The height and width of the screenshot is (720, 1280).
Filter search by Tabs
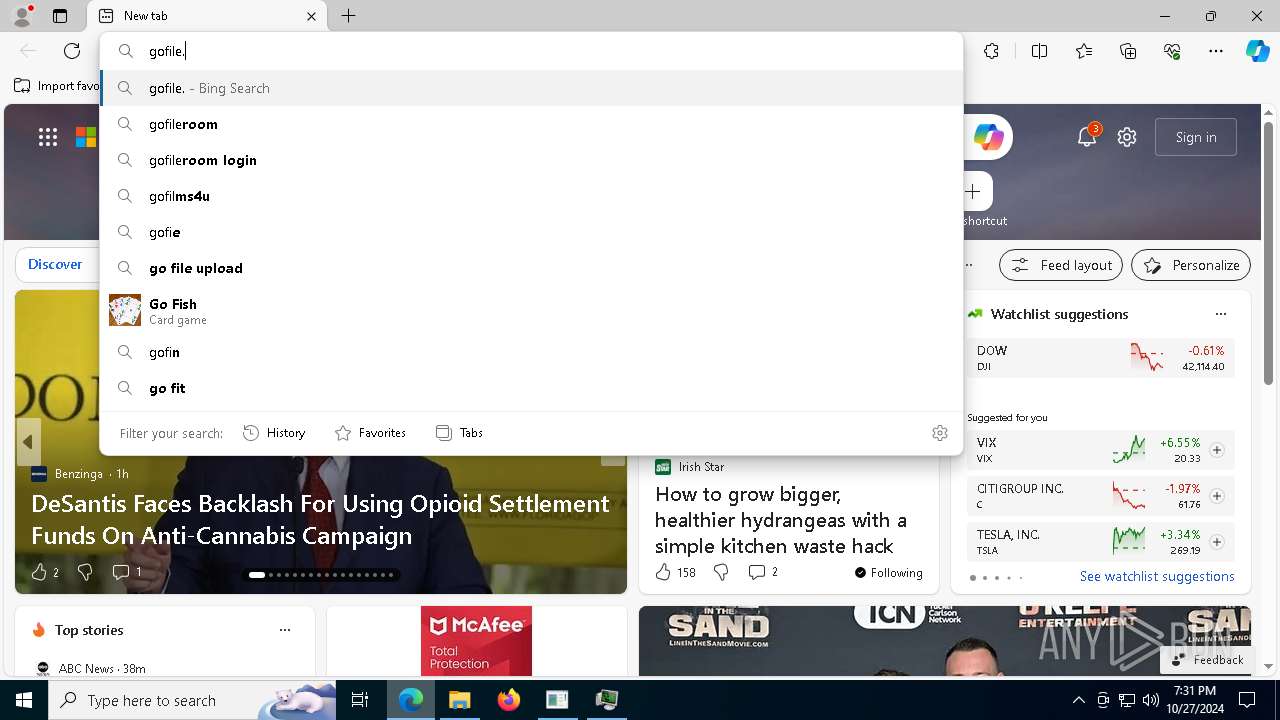(x=460, y=433)
